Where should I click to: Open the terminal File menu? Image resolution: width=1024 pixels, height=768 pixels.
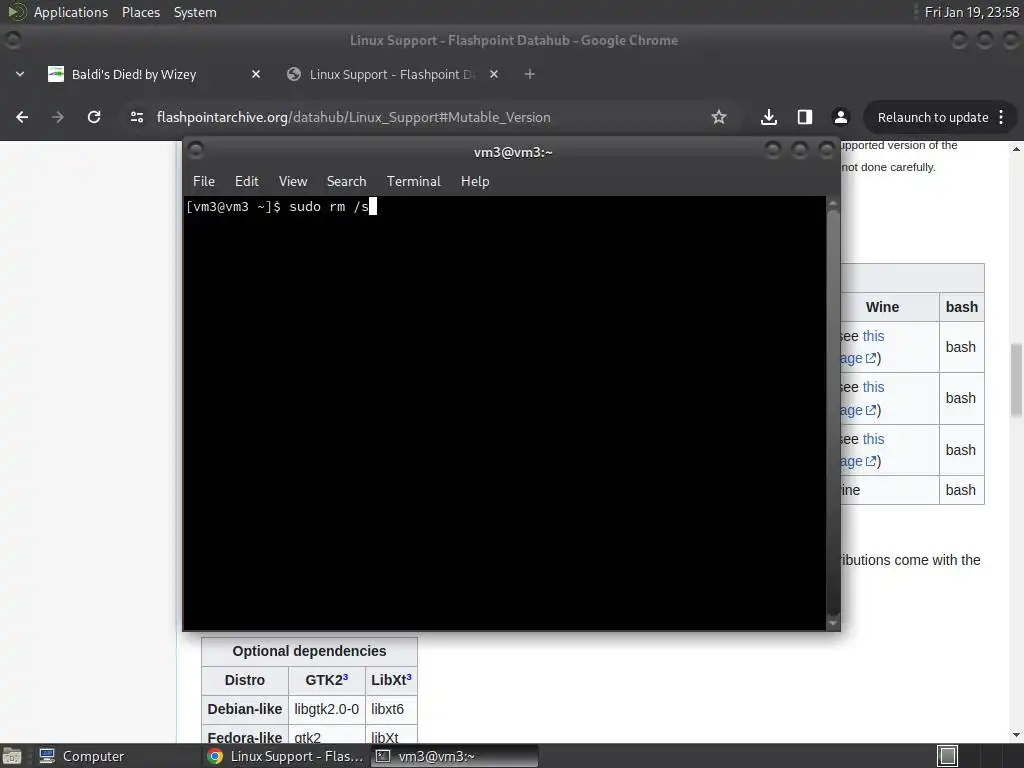(204, 181)
